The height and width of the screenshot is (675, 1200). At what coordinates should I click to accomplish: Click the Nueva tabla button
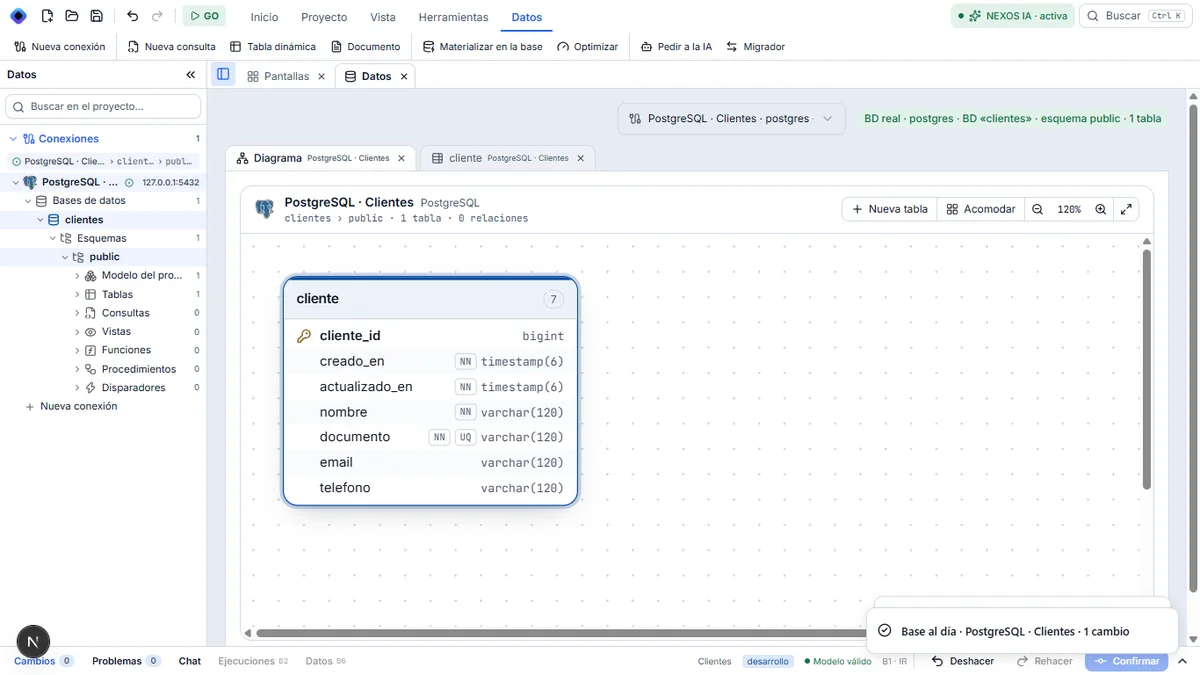point(890,209)
